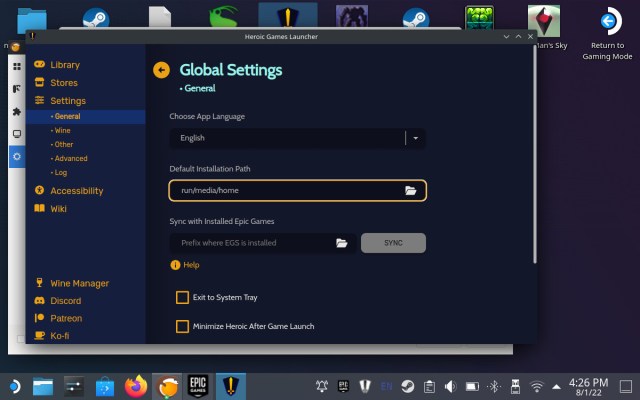Open Stores in the Heroic sidebar
Image resolution: width=640 pixels, height=400 pixels.
56,82
